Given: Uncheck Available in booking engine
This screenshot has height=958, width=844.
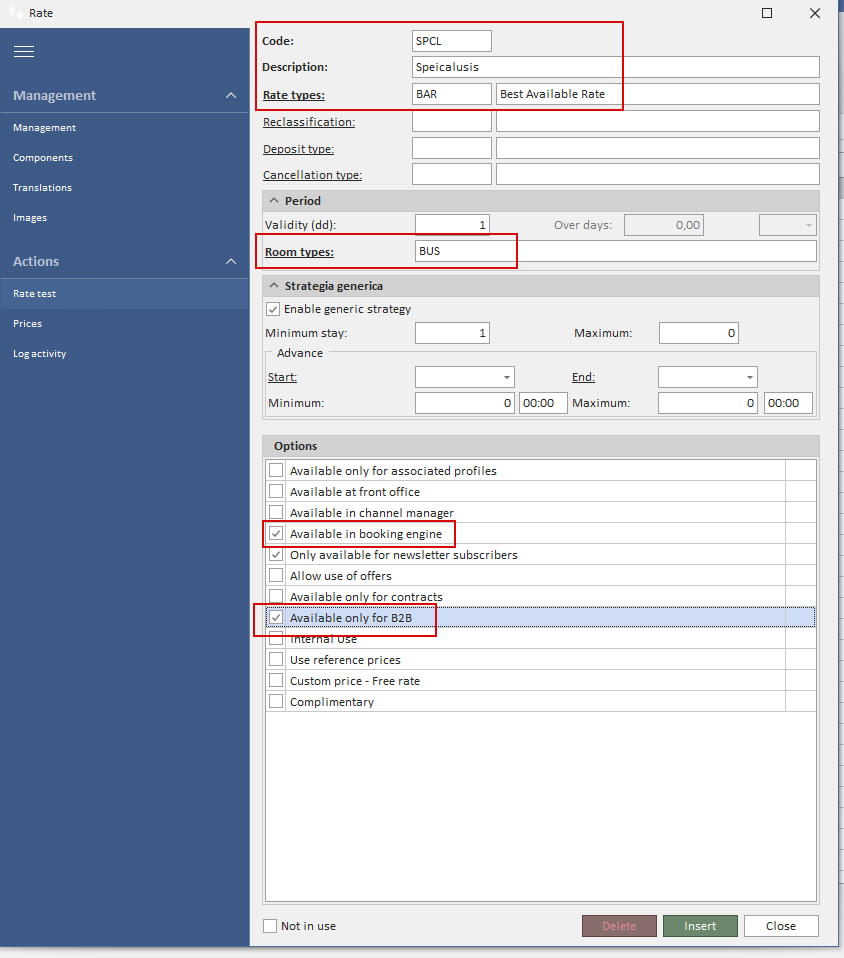Looking at the screenshot, I should 276,533.
